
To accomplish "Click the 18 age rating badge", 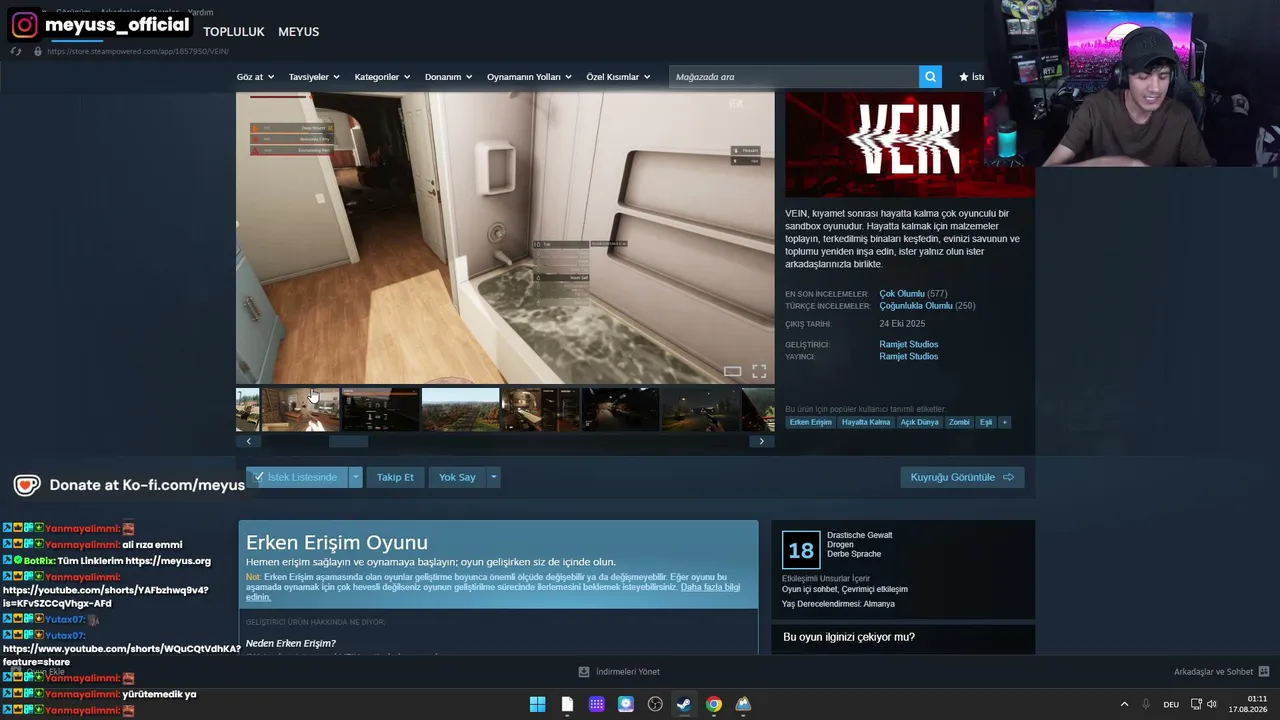I will (801, 550).
